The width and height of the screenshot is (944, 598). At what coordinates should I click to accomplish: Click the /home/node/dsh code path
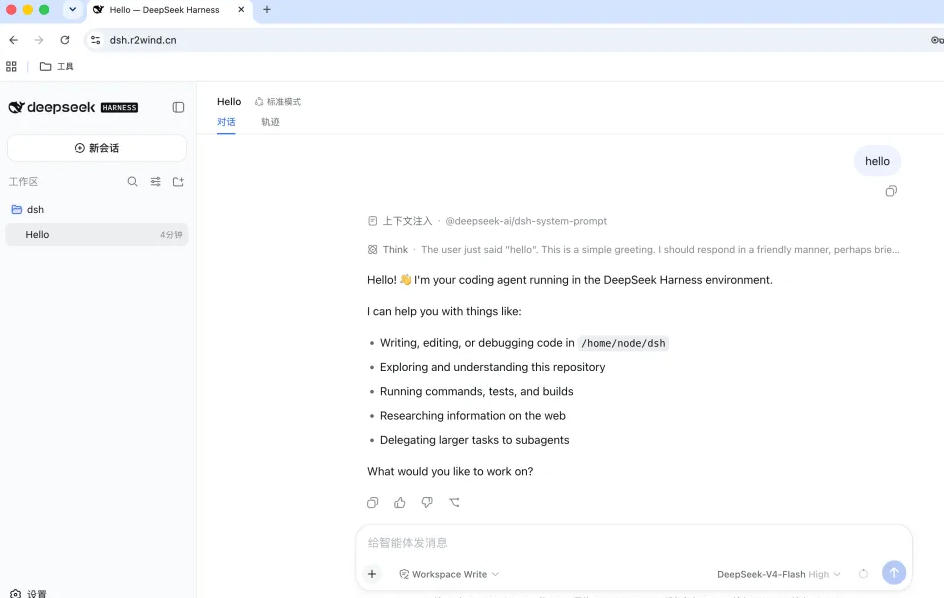(x=623, y=343)
